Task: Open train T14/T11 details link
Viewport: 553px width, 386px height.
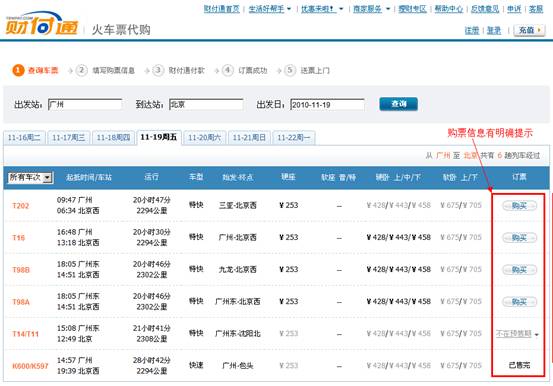Action: [x=25, y=334]
